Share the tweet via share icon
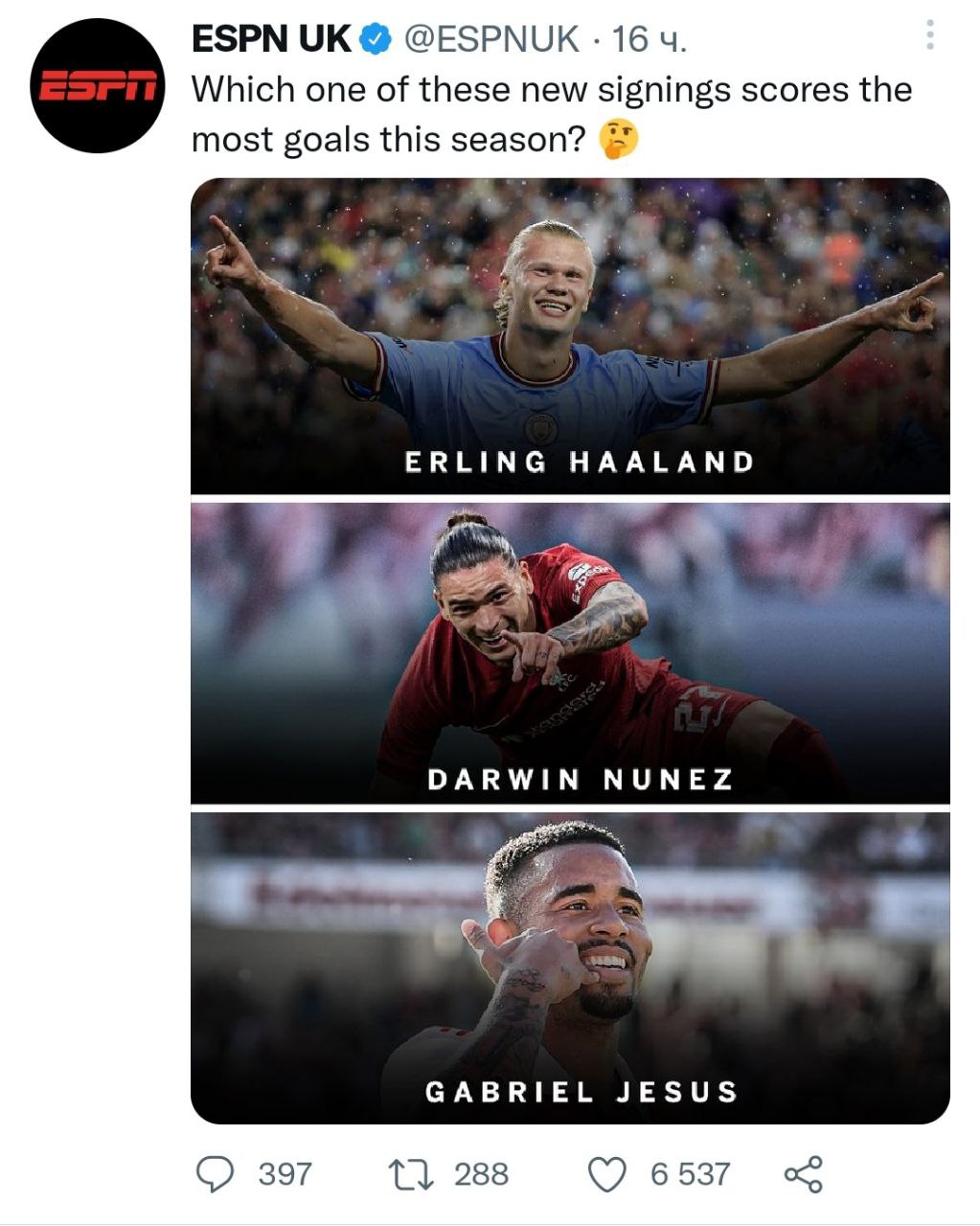980x1226 pixels. 803,1173
